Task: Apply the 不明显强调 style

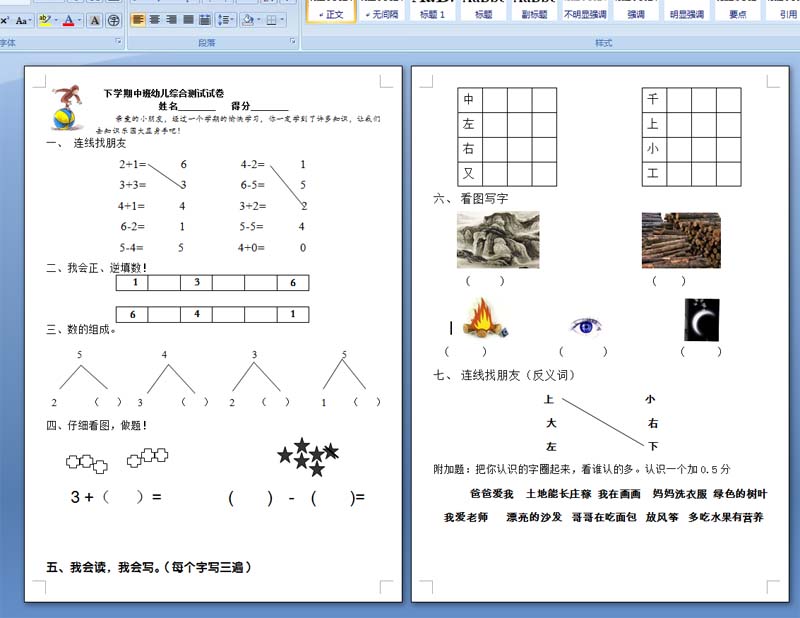Action: pos(585,11)
